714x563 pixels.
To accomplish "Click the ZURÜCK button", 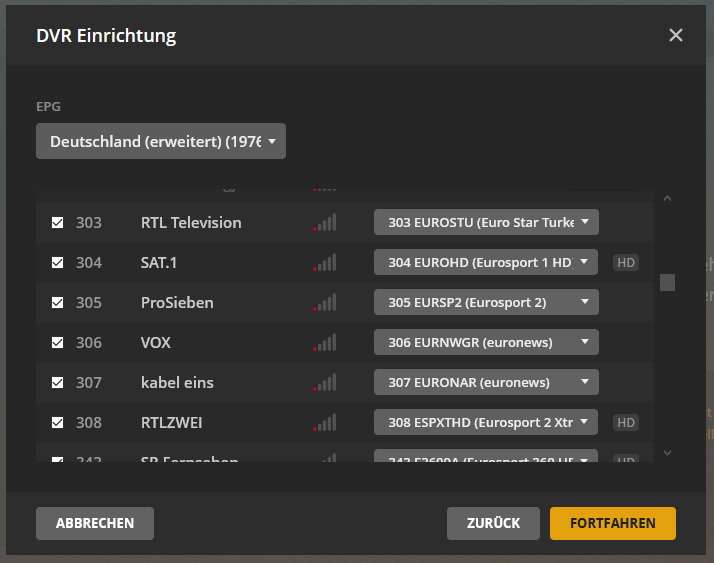I will click(493, 523).
